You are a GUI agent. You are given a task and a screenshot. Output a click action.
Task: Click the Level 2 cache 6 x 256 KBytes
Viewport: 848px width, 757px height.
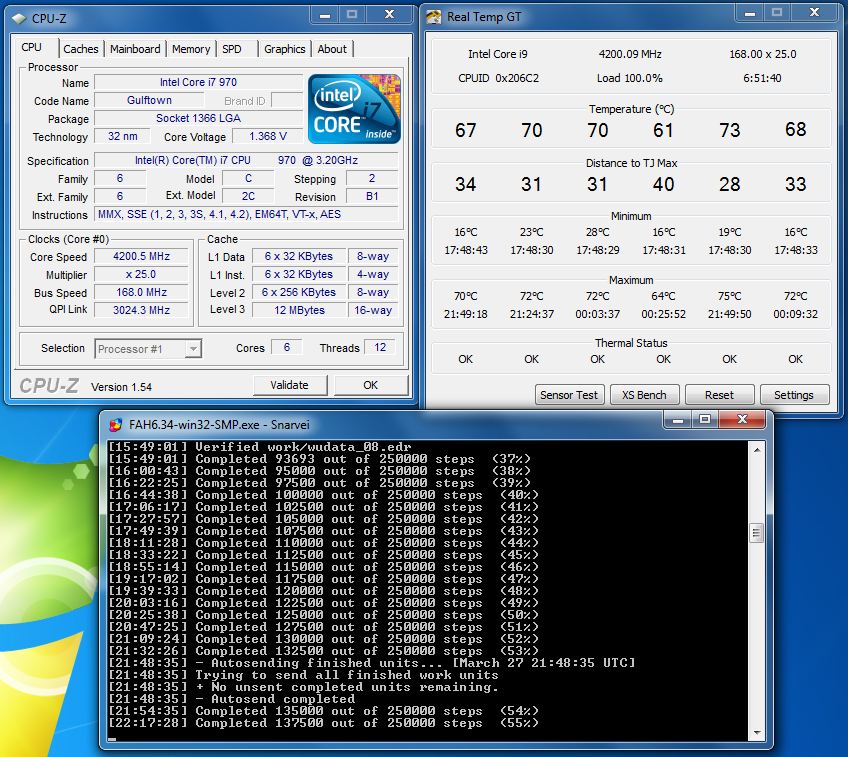(x=299, y=292)
